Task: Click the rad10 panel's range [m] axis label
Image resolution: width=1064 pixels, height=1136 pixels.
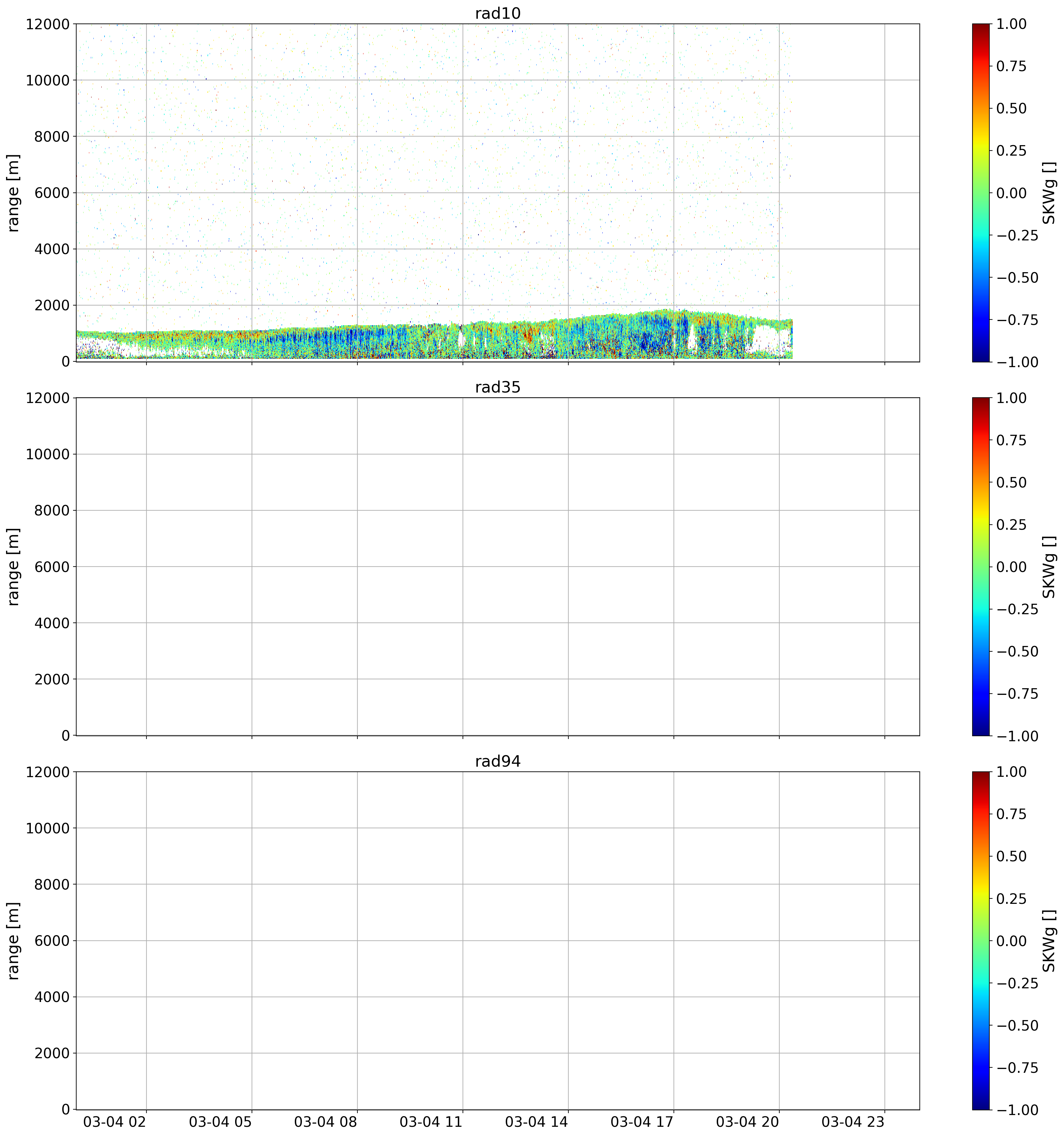Action: (13, 192)
